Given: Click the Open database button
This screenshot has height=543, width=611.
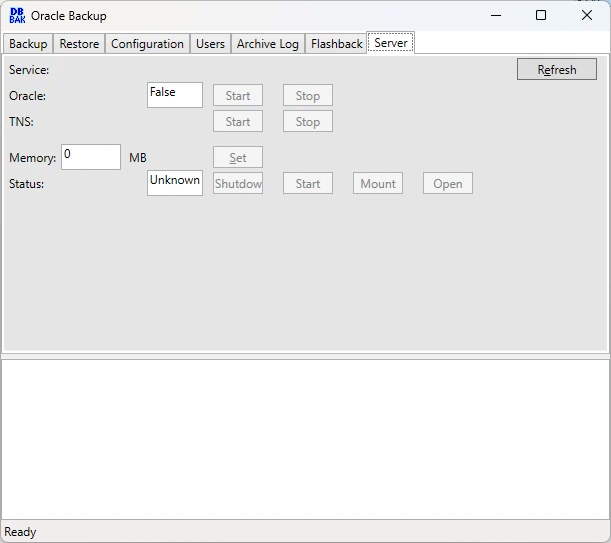Looking at the screenshot, I should tap(447, 184).
